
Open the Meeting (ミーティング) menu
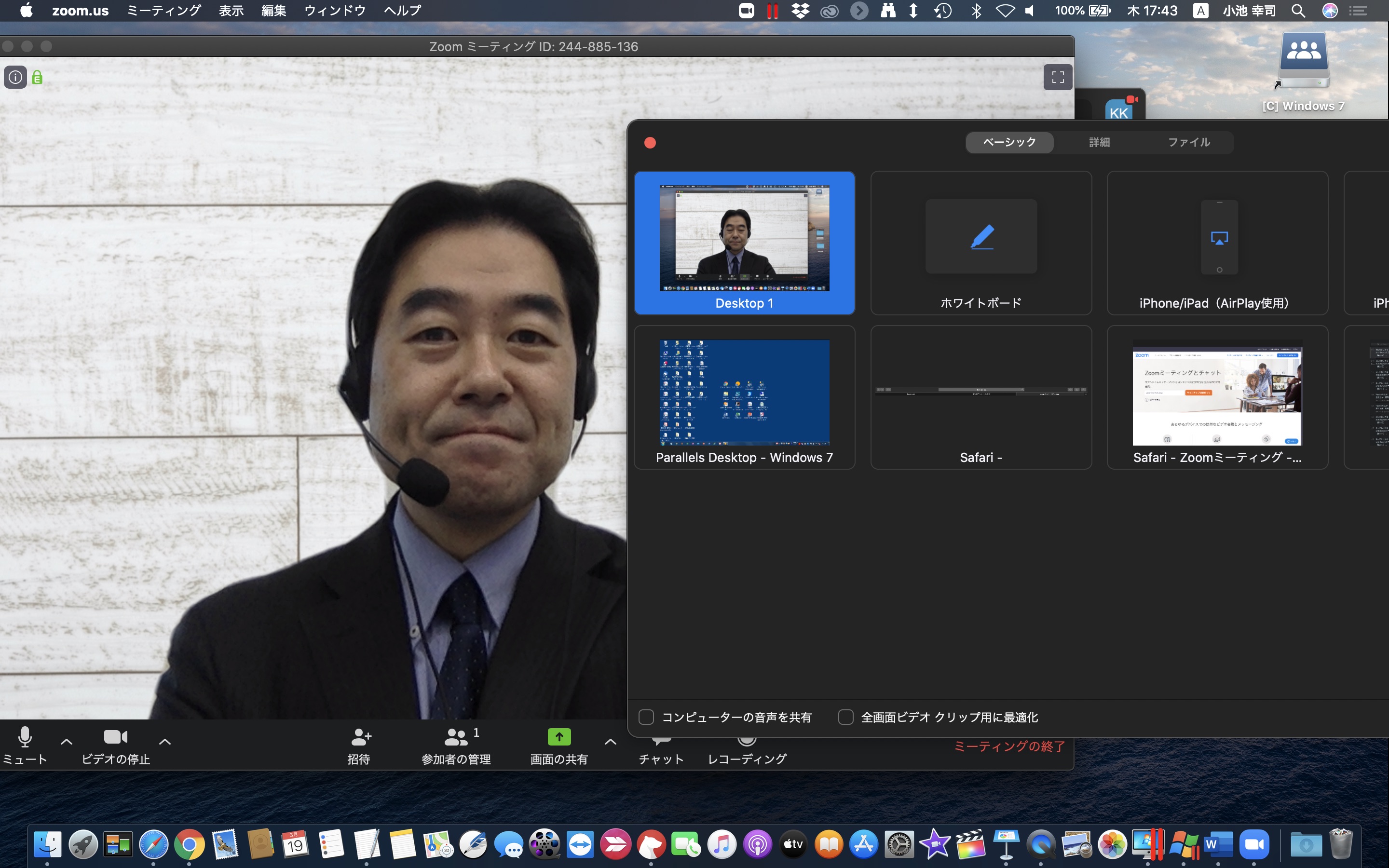[x=163, y=10]
